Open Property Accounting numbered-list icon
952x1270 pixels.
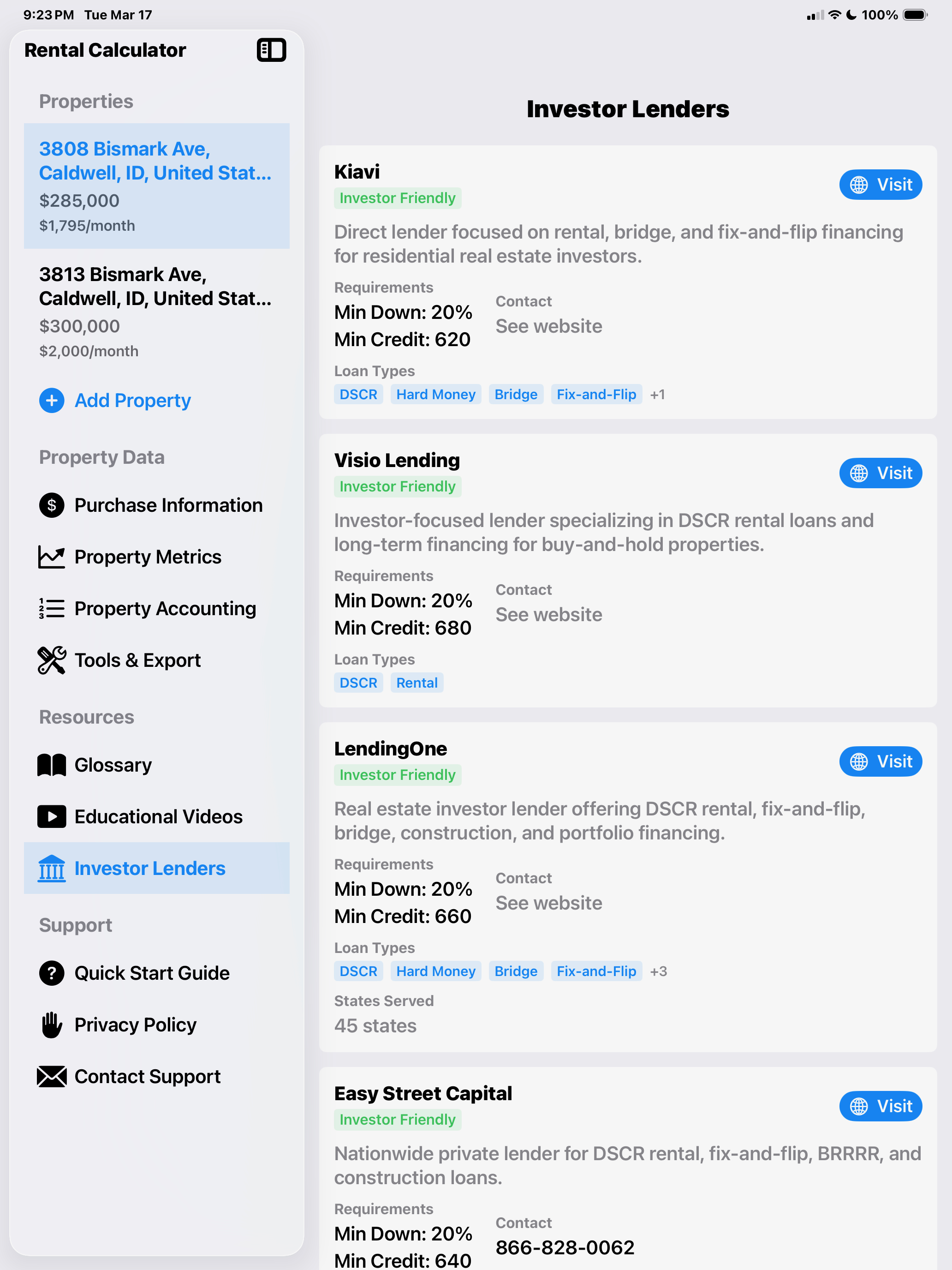point(51,609)
